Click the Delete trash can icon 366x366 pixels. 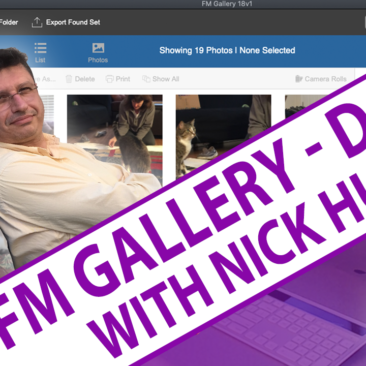click(x=69, y=79)
